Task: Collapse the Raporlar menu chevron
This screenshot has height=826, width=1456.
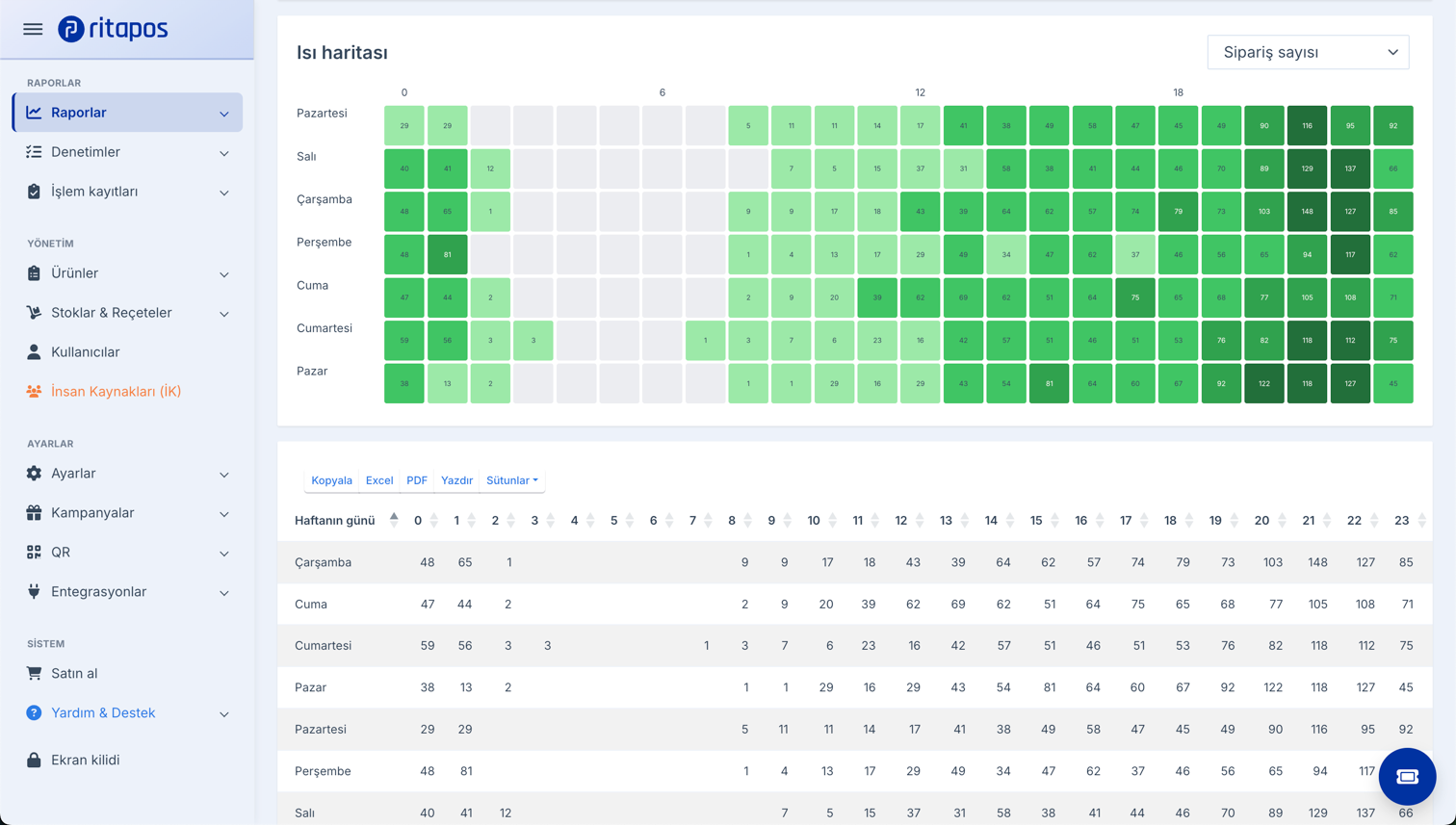Action: (224, 114)
